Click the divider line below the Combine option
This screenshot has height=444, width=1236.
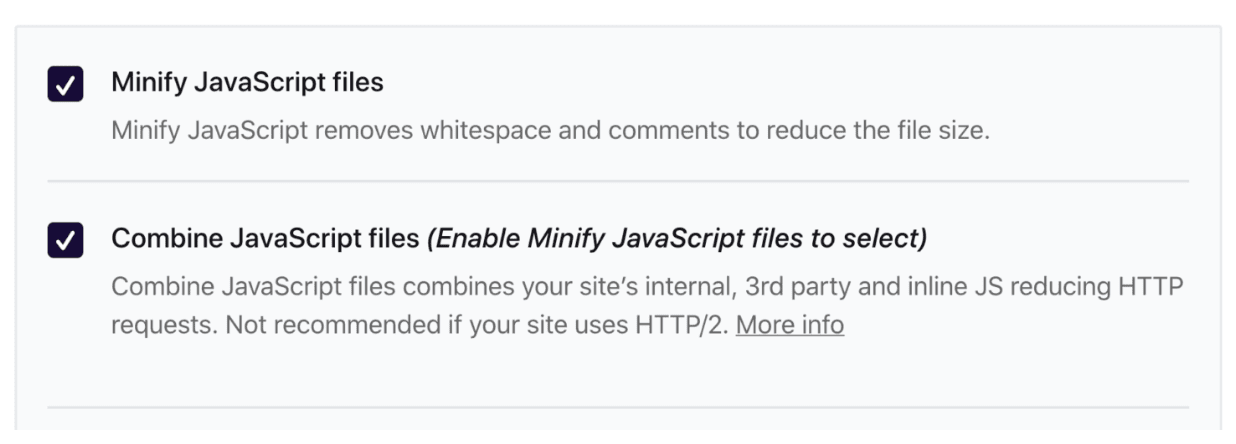[x=618, y=407]
